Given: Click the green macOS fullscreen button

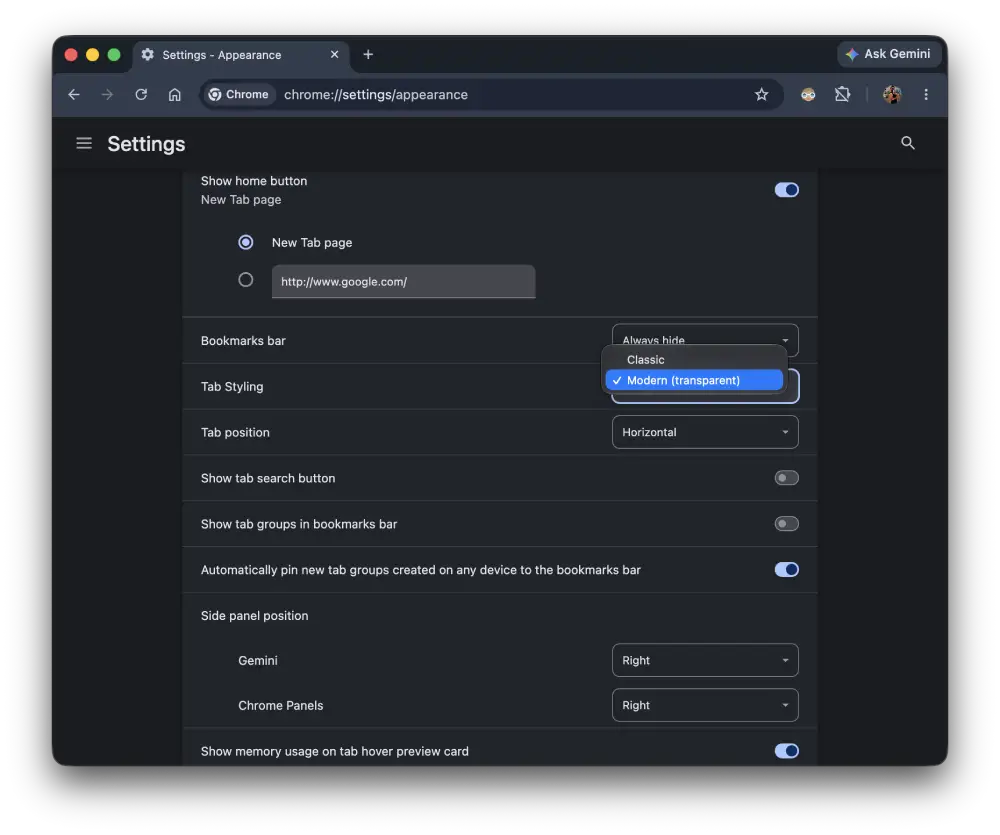Looking at the screenshot, I should (114, 55).
